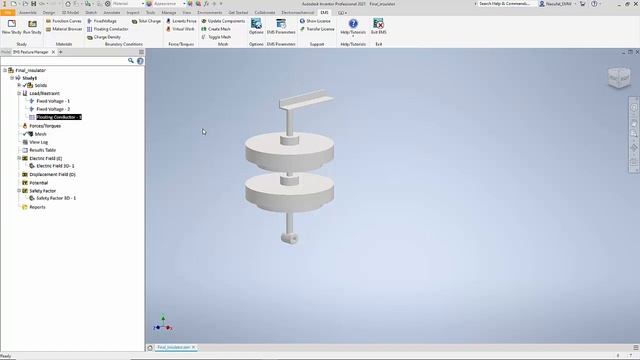This screenshot has width=640, height=360.
Task: Add a Floating Conductor boundary condition
Action: point(108,29)
